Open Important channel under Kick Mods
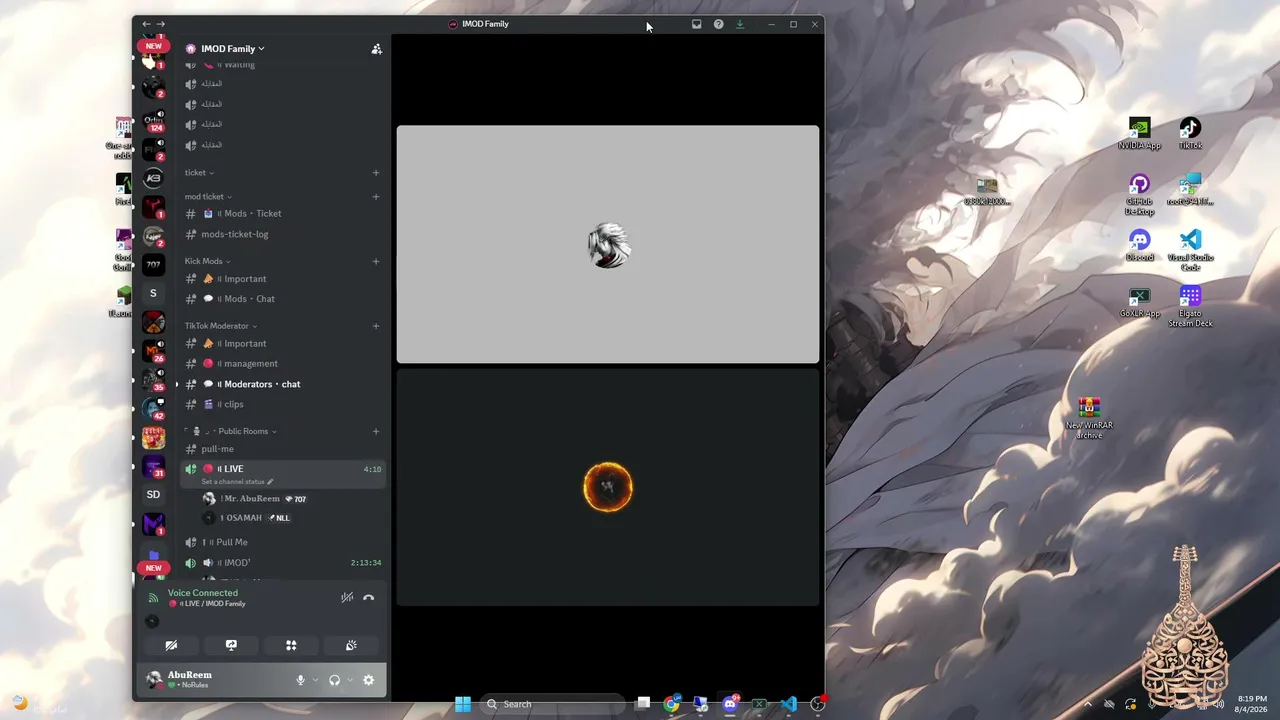This screenshot has width=1280, height=720. (x=283, y=279)
